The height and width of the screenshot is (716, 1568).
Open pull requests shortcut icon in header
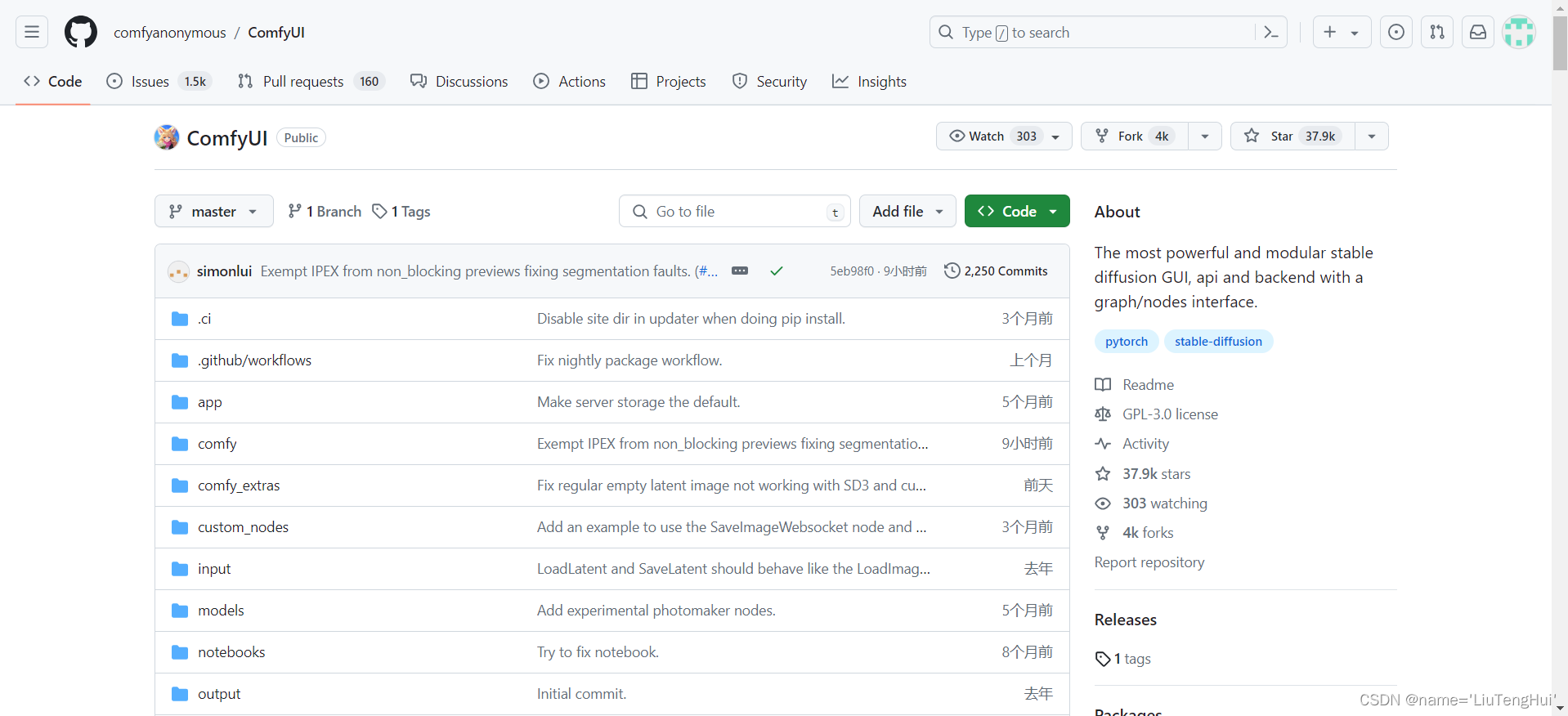click(1437, 32)
